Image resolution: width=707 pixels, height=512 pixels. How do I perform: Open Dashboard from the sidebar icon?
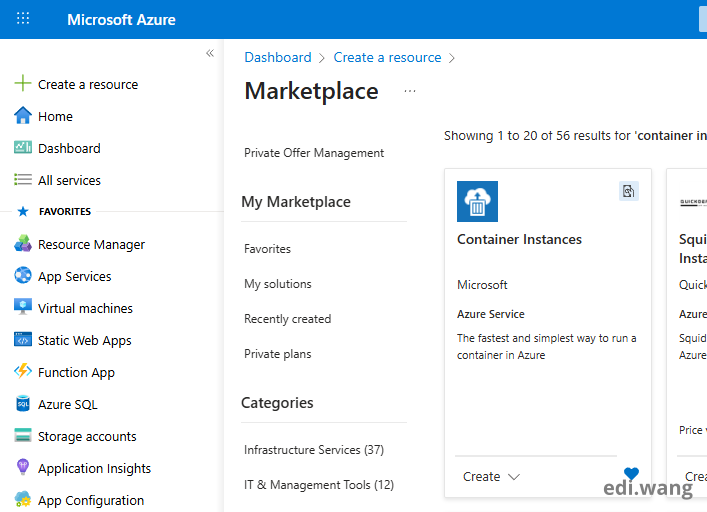23,148
